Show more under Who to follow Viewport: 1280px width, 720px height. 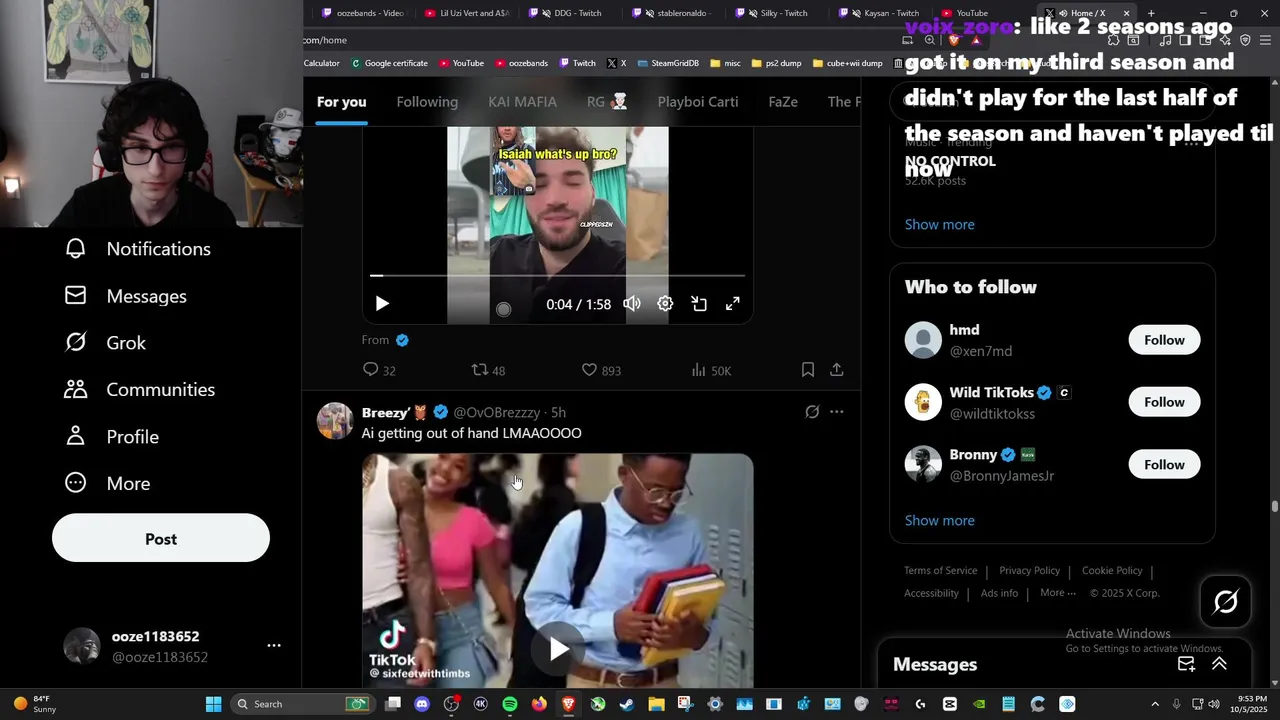coord(939,520)
